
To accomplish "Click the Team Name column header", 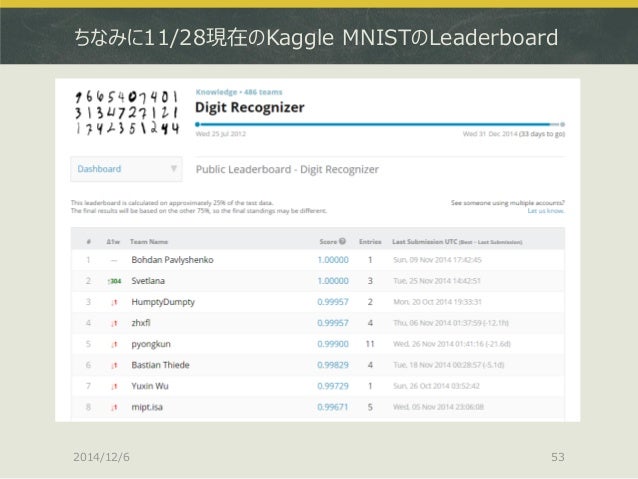I will (149, 242).
